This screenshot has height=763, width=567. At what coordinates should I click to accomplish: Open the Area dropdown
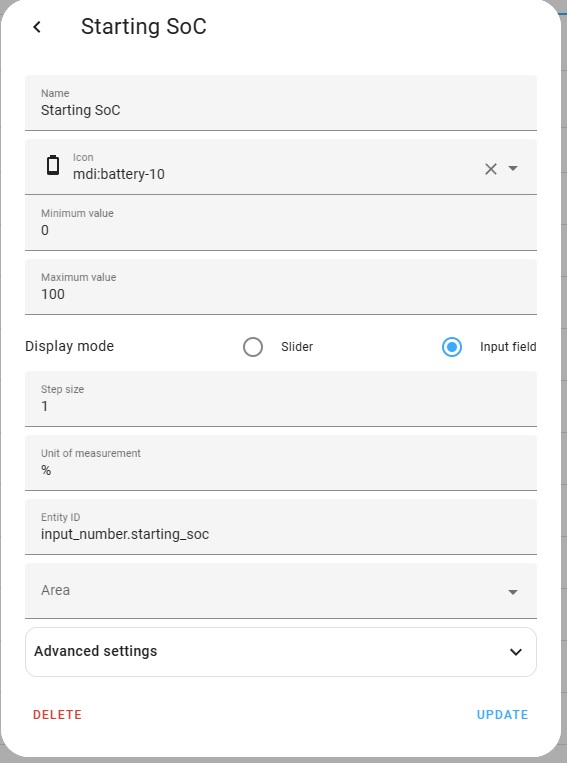coord(281,591)
